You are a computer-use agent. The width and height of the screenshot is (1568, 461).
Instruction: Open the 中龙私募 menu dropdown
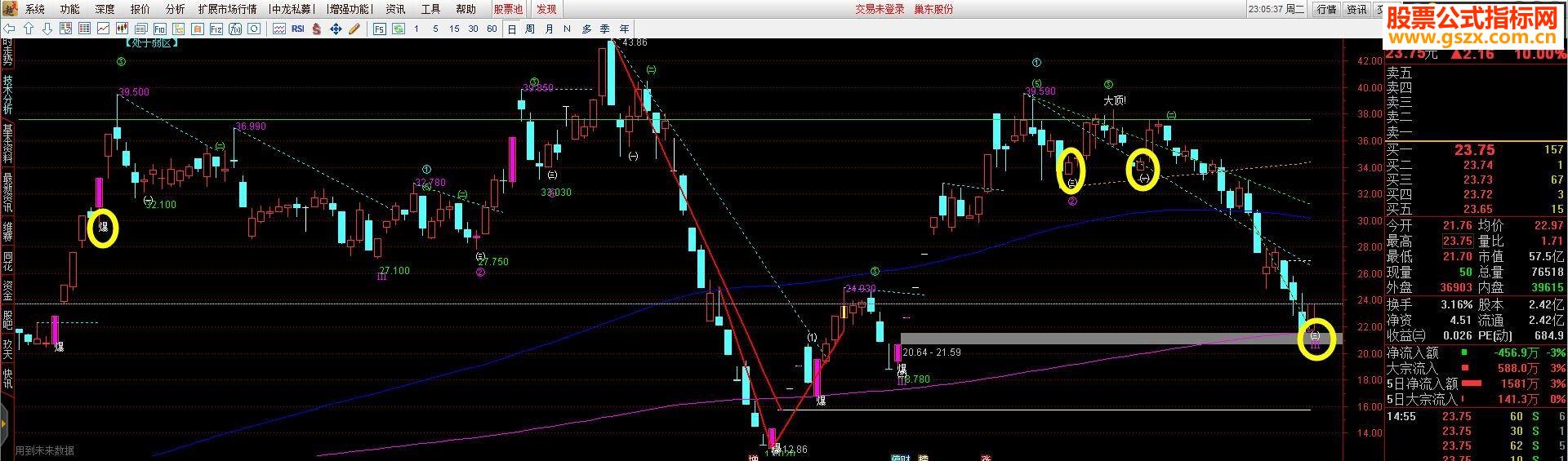tap(292, 9)
